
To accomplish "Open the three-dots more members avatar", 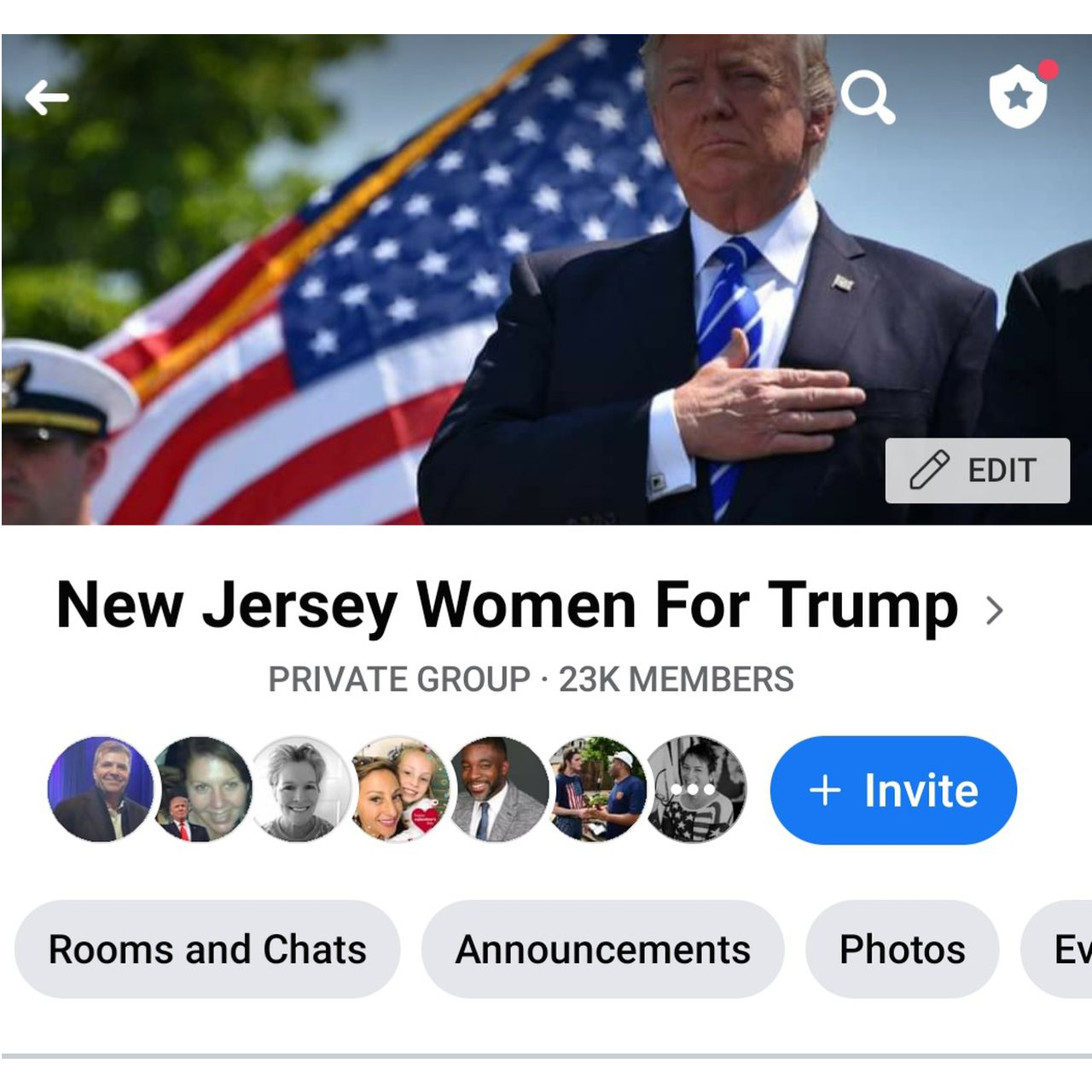I will click(695, 789).
